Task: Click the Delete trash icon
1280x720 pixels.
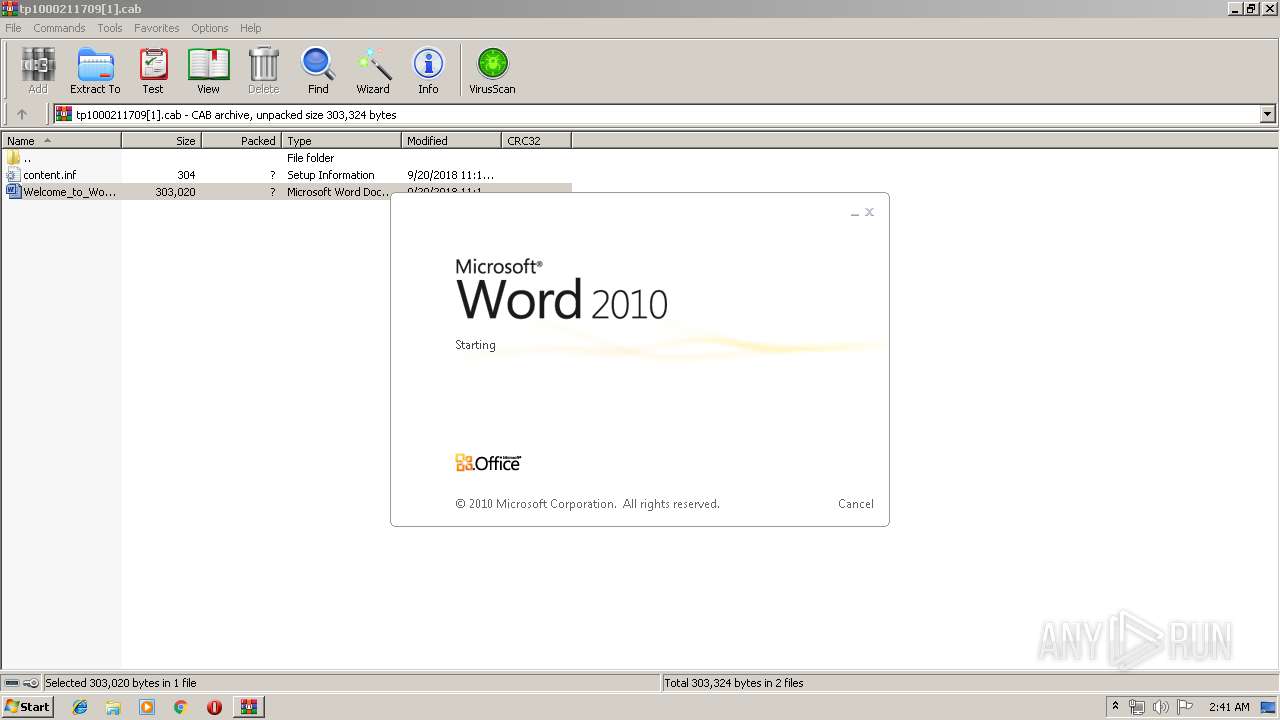Action: tap(263, 71)
